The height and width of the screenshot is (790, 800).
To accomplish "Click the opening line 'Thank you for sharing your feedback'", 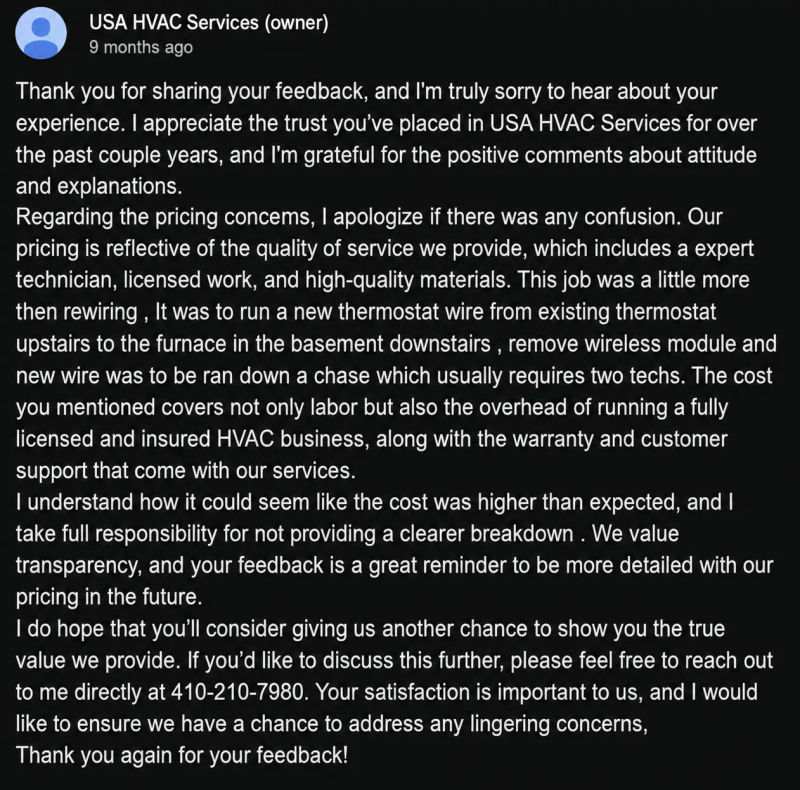I will click(190, 91).
